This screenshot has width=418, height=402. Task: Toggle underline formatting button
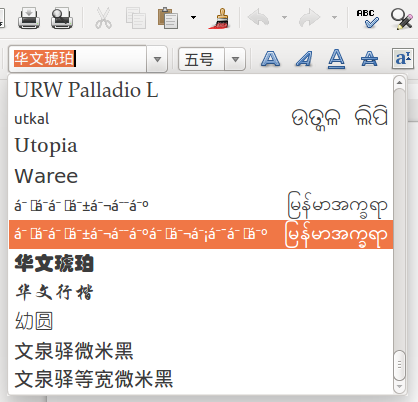[336, 59]
